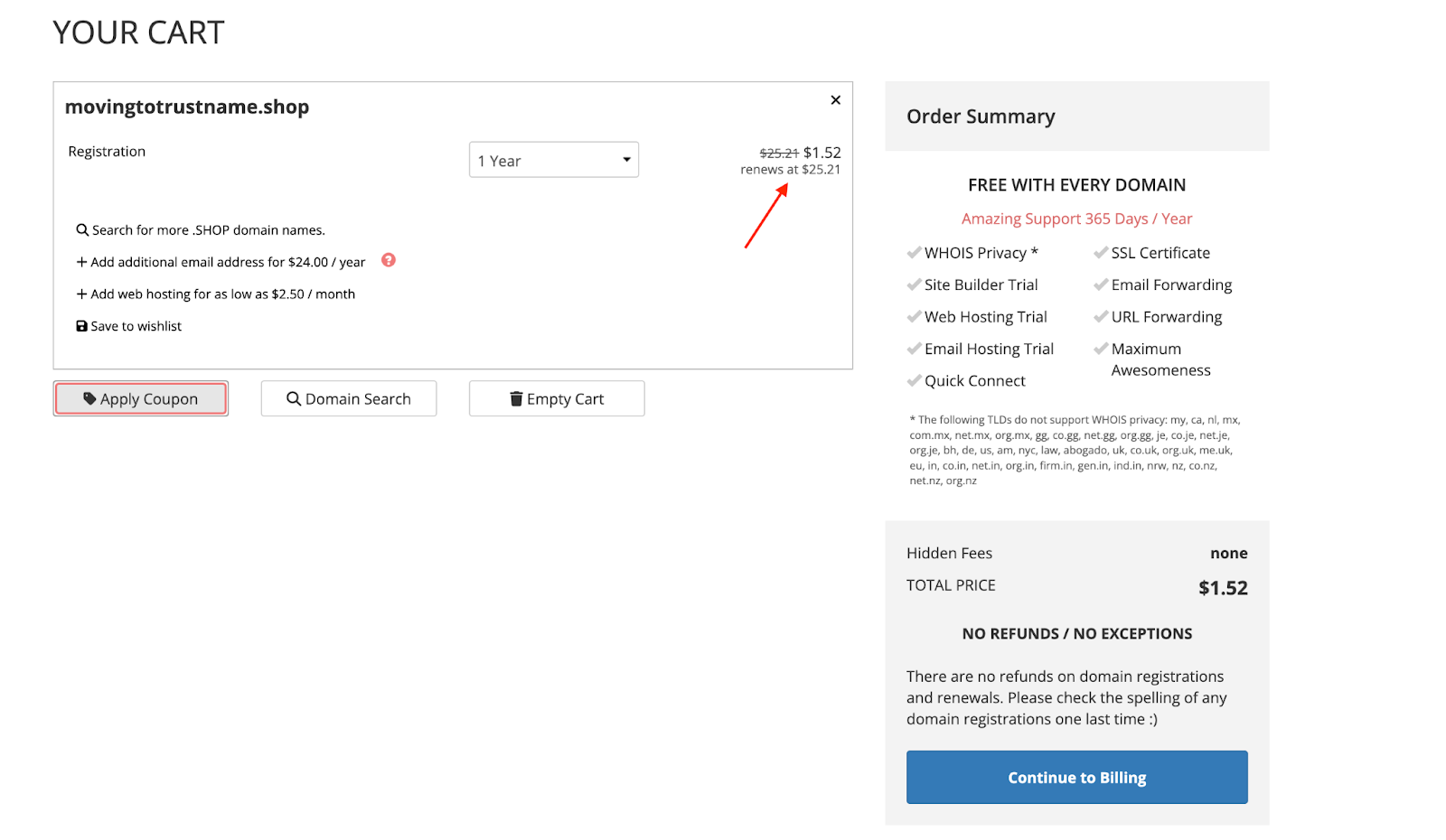Click the floppy disk Save to wishlist icon
Image resolution: width=1446 pixels, height=840 pixels.
click(x=82, y=326)
